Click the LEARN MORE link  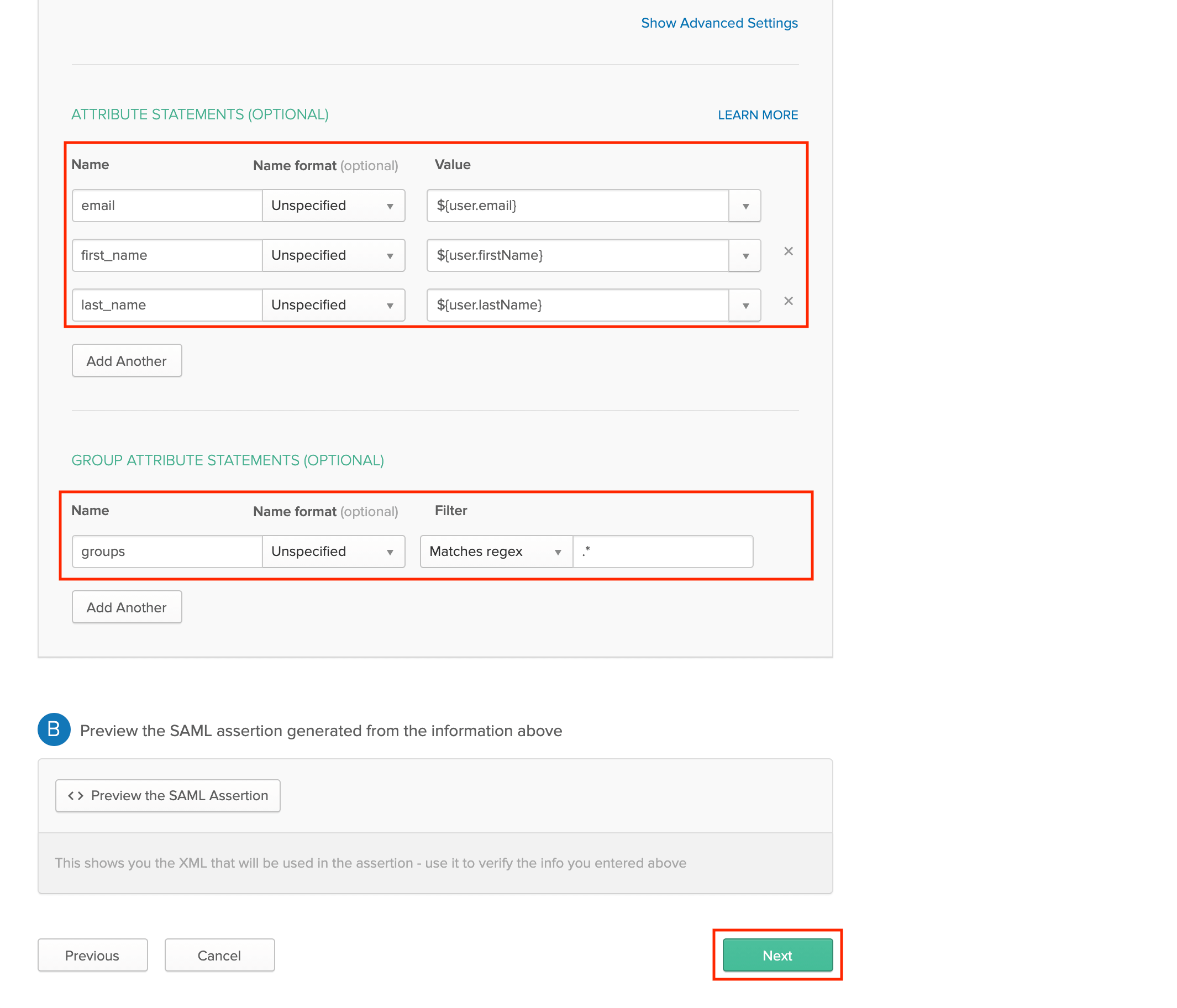coord(758,115)
